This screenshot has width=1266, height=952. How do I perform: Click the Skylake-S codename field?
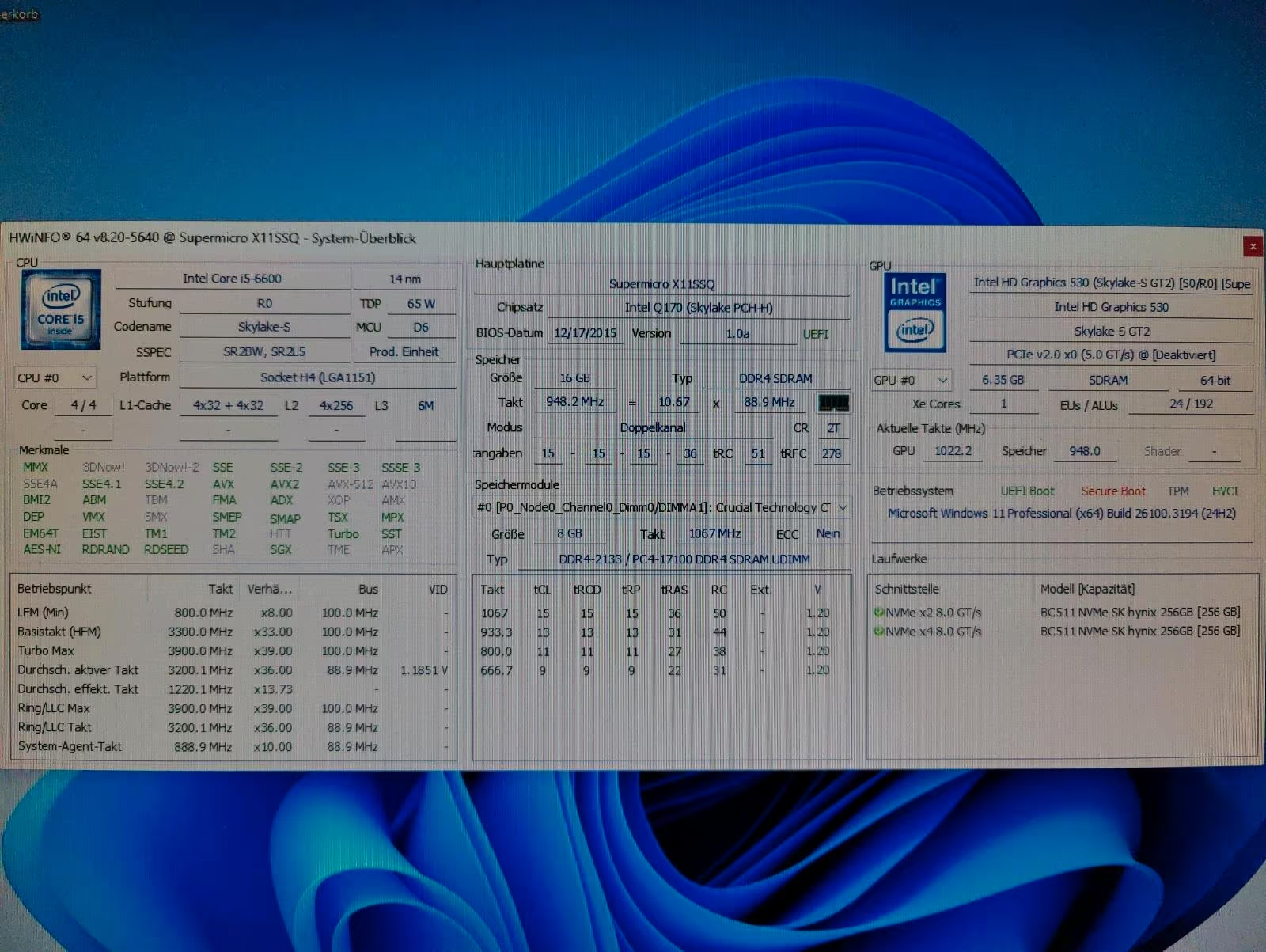click(264, 327)
